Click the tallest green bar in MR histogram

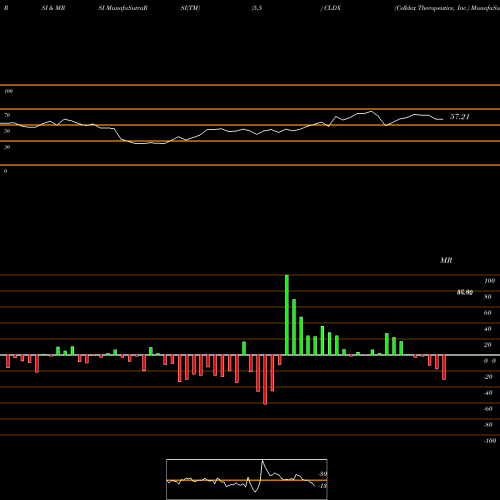coord(287,315)
